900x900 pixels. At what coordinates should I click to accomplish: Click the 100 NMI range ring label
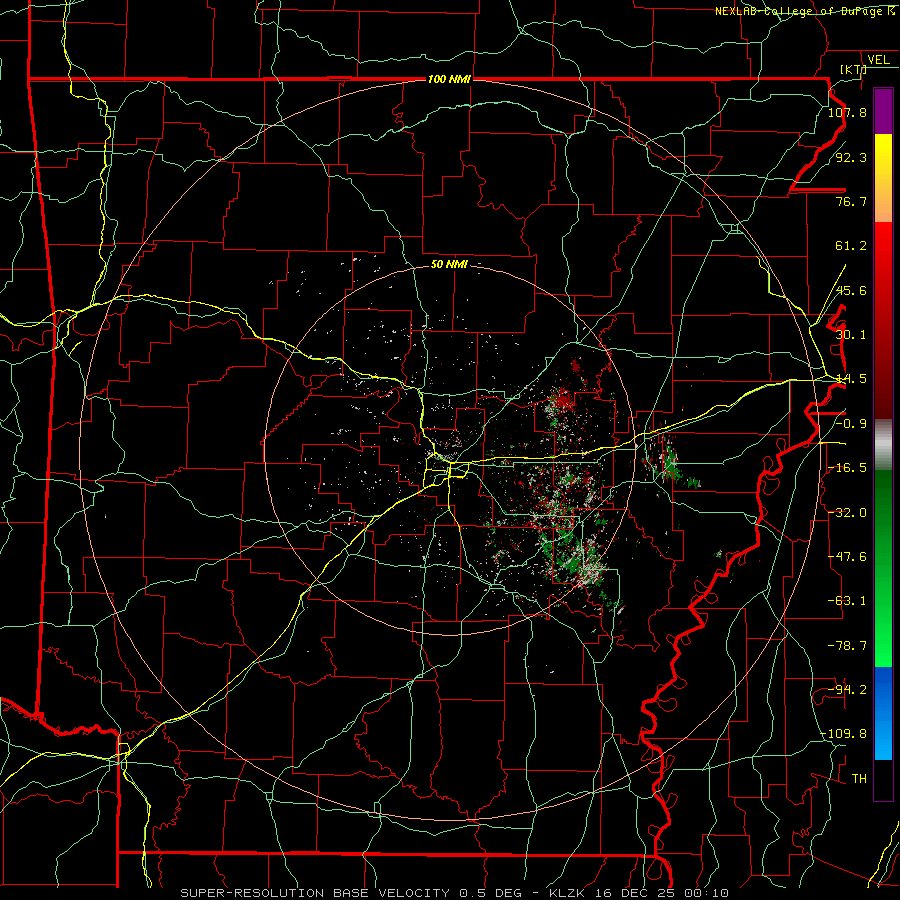coord(449,79)
